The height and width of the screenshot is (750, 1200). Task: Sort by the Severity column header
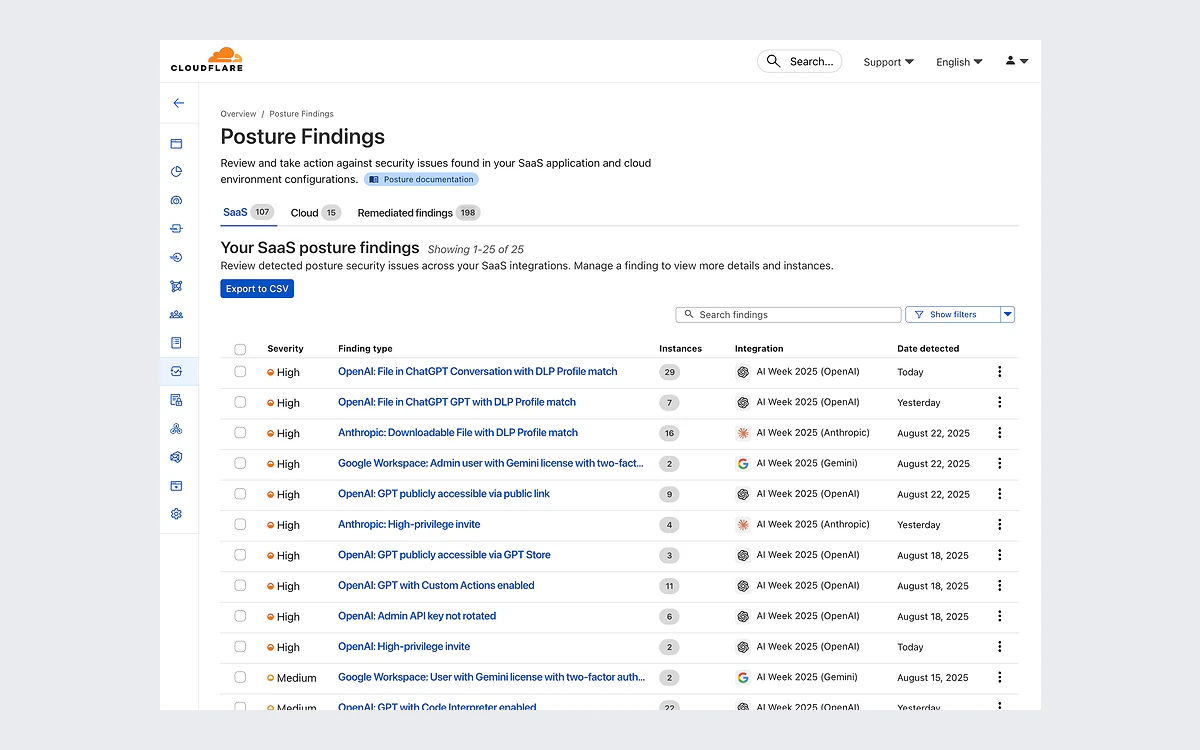pos(285,349)
